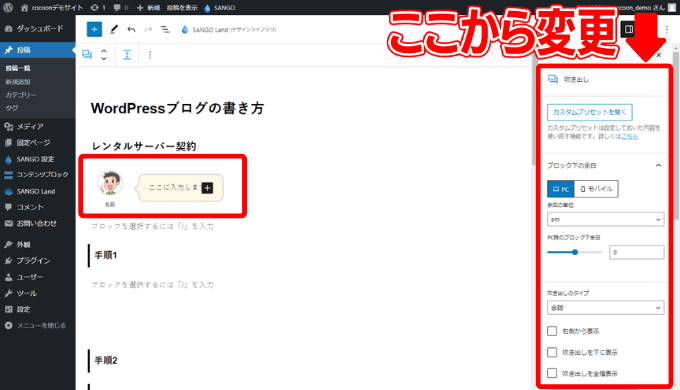Click カスタムプリセットを開く button
This screenshot has height=390, width=680.
pyautogui.click(x=589, y=112)
